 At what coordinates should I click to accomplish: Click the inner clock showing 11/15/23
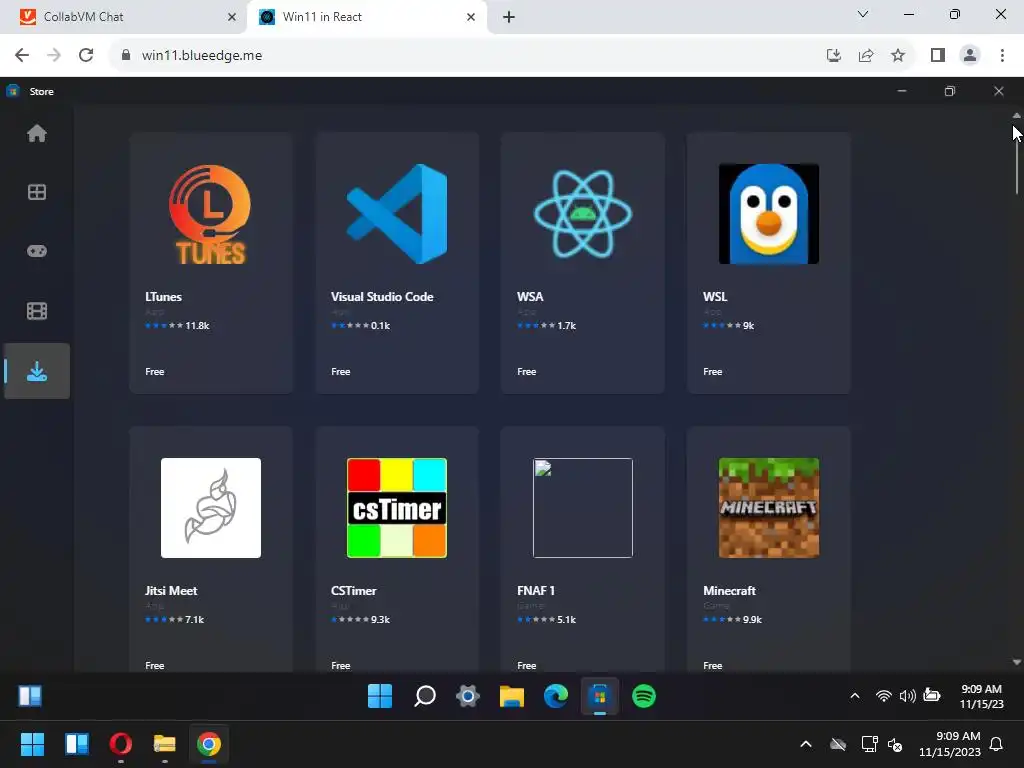click(x=981, y=696)
